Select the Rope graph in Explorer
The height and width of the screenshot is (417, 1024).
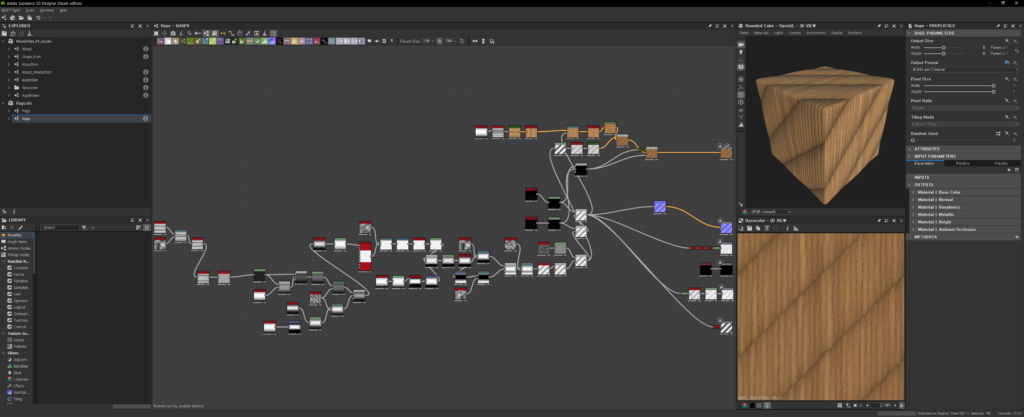[26, 118]
